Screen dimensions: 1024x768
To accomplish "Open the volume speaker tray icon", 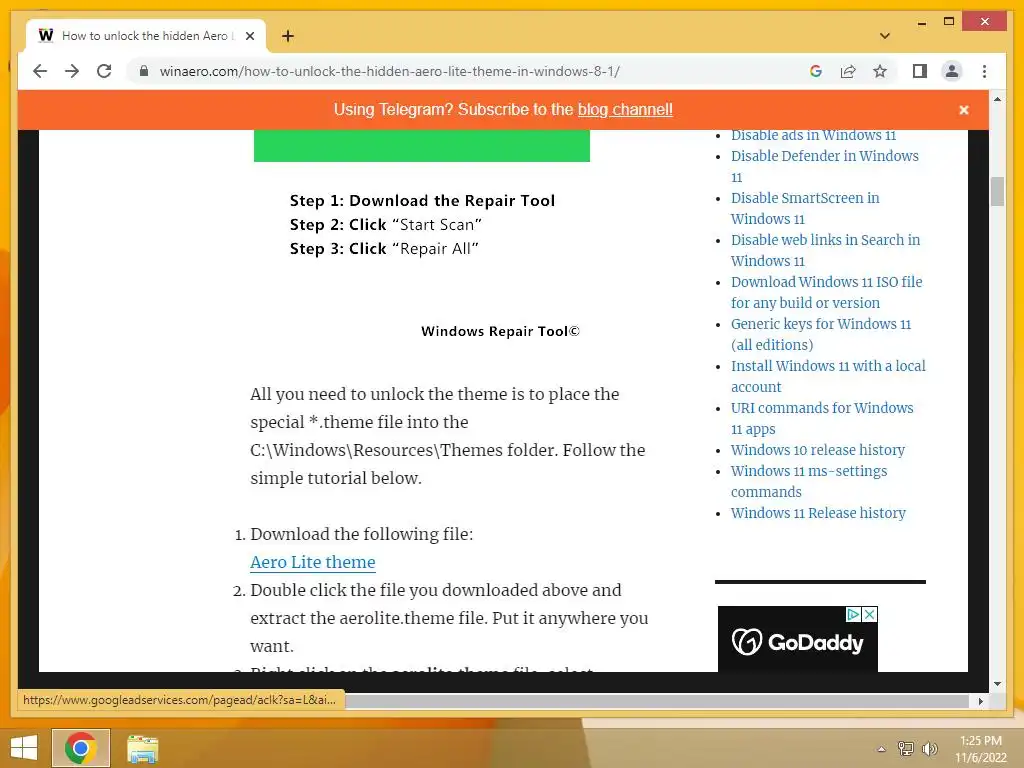I will [x=929, y=748].
